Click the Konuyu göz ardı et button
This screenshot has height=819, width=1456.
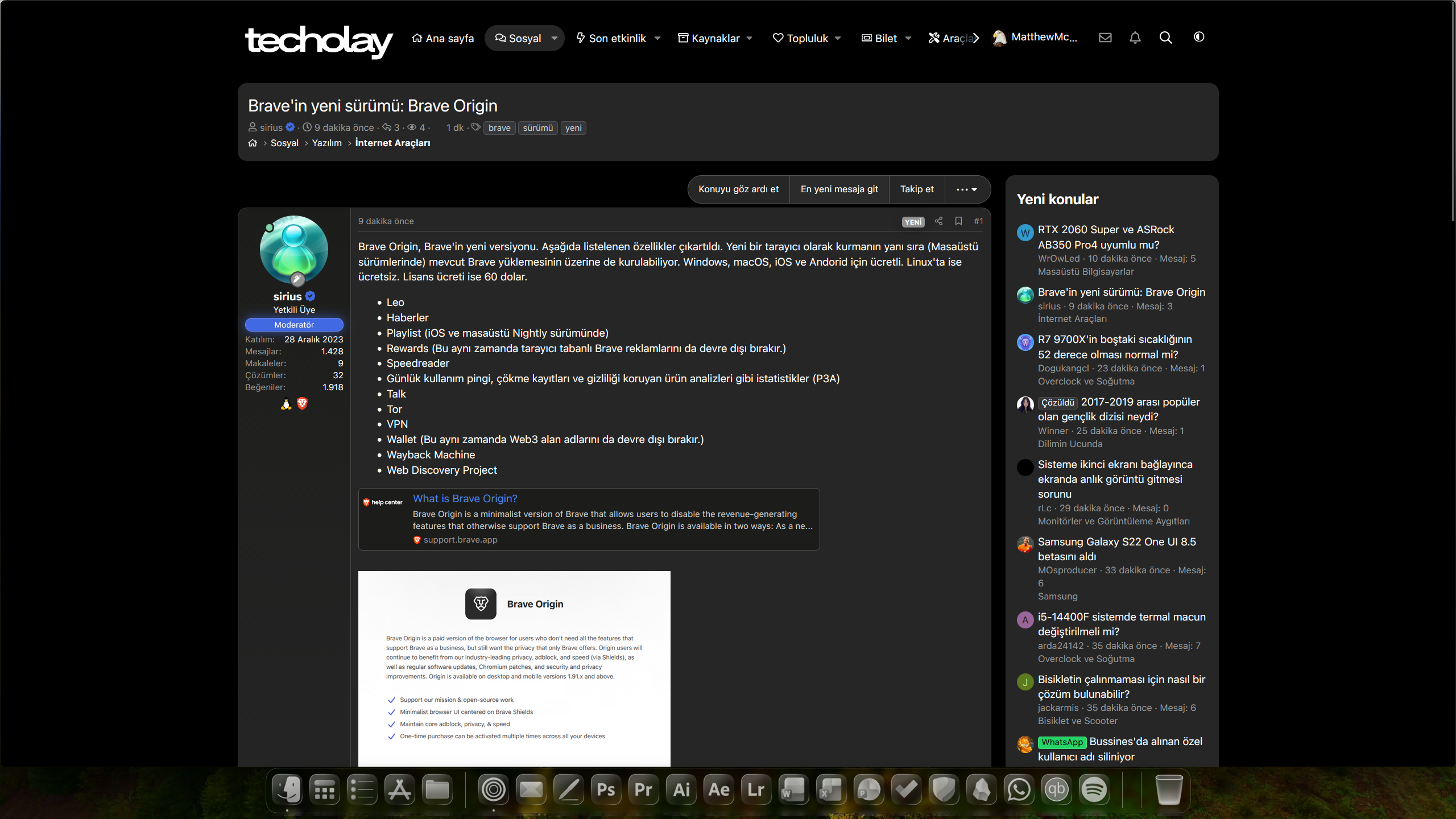[738, 189]
